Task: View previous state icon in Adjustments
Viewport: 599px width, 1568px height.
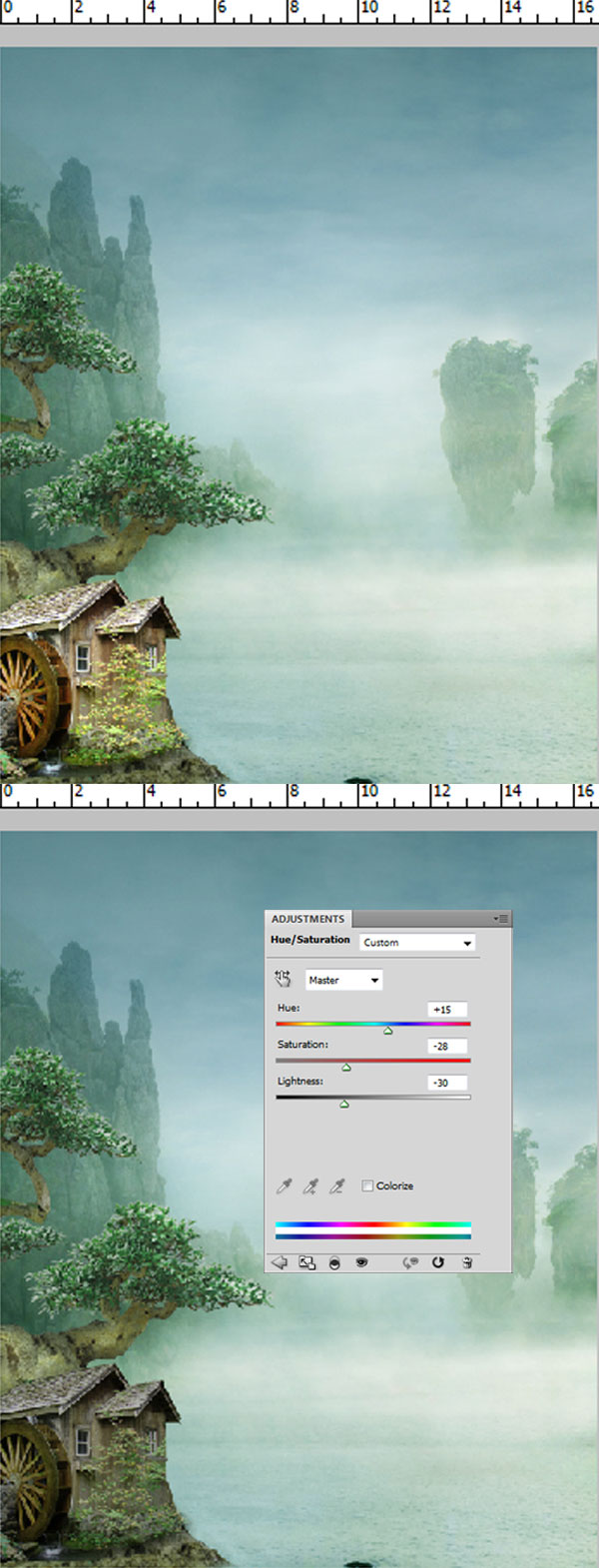Action: pyautogui.click(x=409, y=1263)
